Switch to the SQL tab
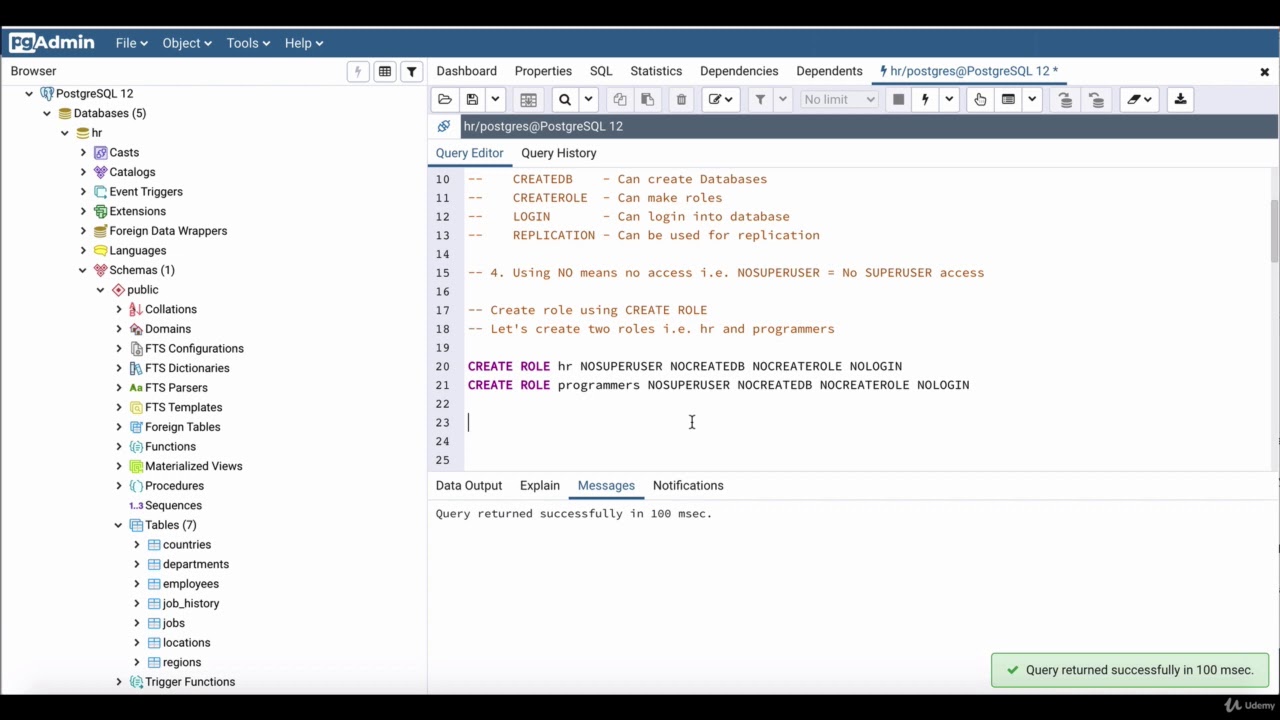The image size is (1280, 720). 601,71
